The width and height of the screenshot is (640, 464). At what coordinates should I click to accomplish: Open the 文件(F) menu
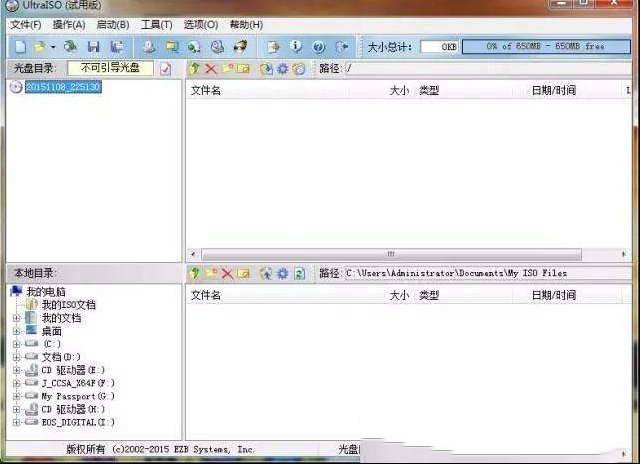coord(26,25)
